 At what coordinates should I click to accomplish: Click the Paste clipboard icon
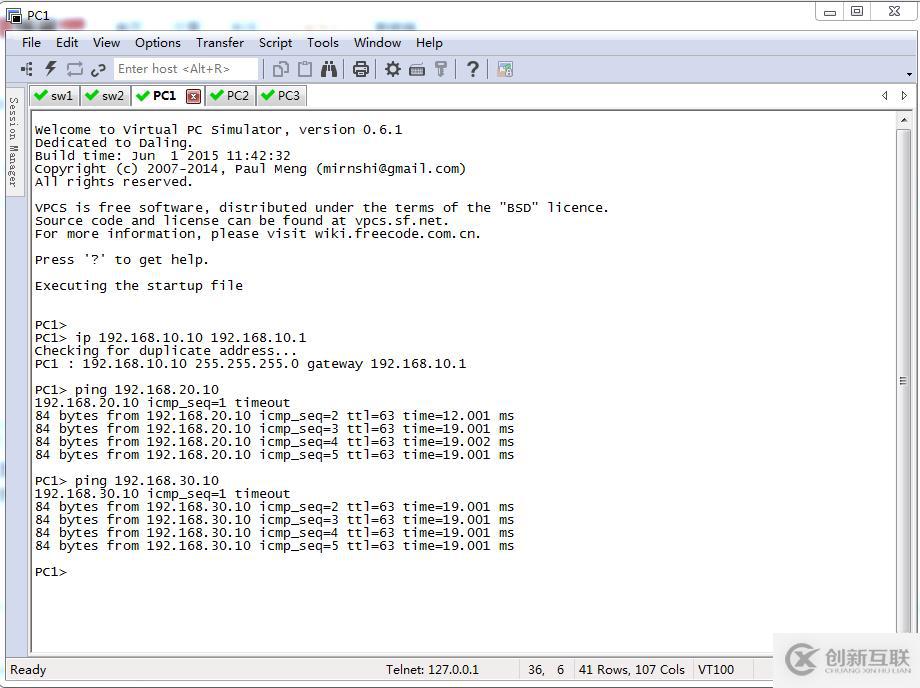[305, 69]
